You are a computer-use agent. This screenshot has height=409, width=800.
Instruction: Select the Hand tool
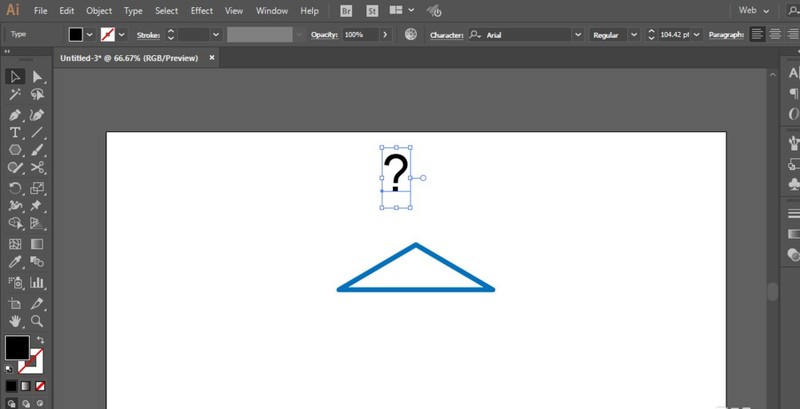pyautogui.click(x=15, y=321)
